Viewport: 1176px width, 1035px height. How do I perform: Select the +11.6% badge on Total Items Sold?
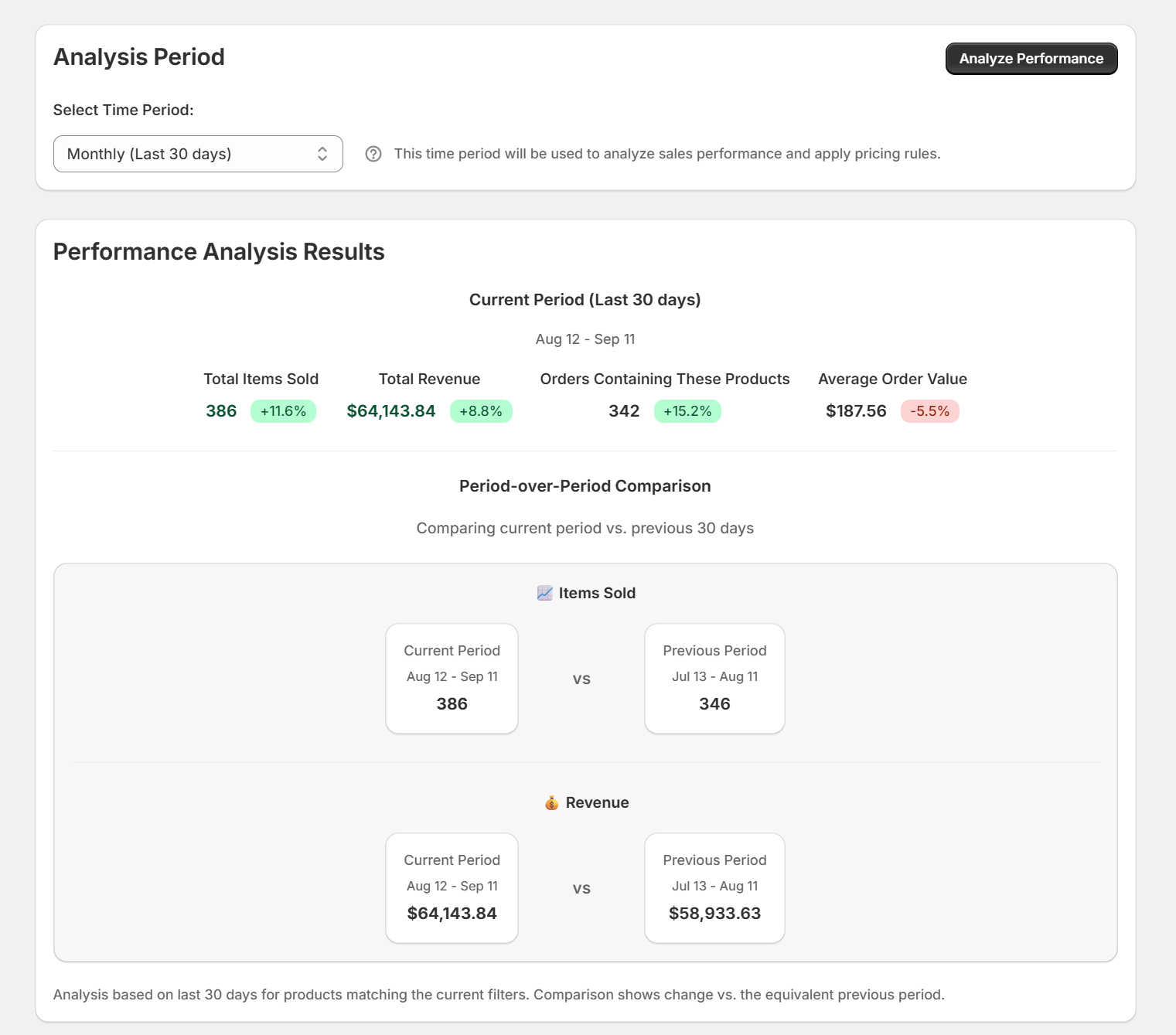283,411
